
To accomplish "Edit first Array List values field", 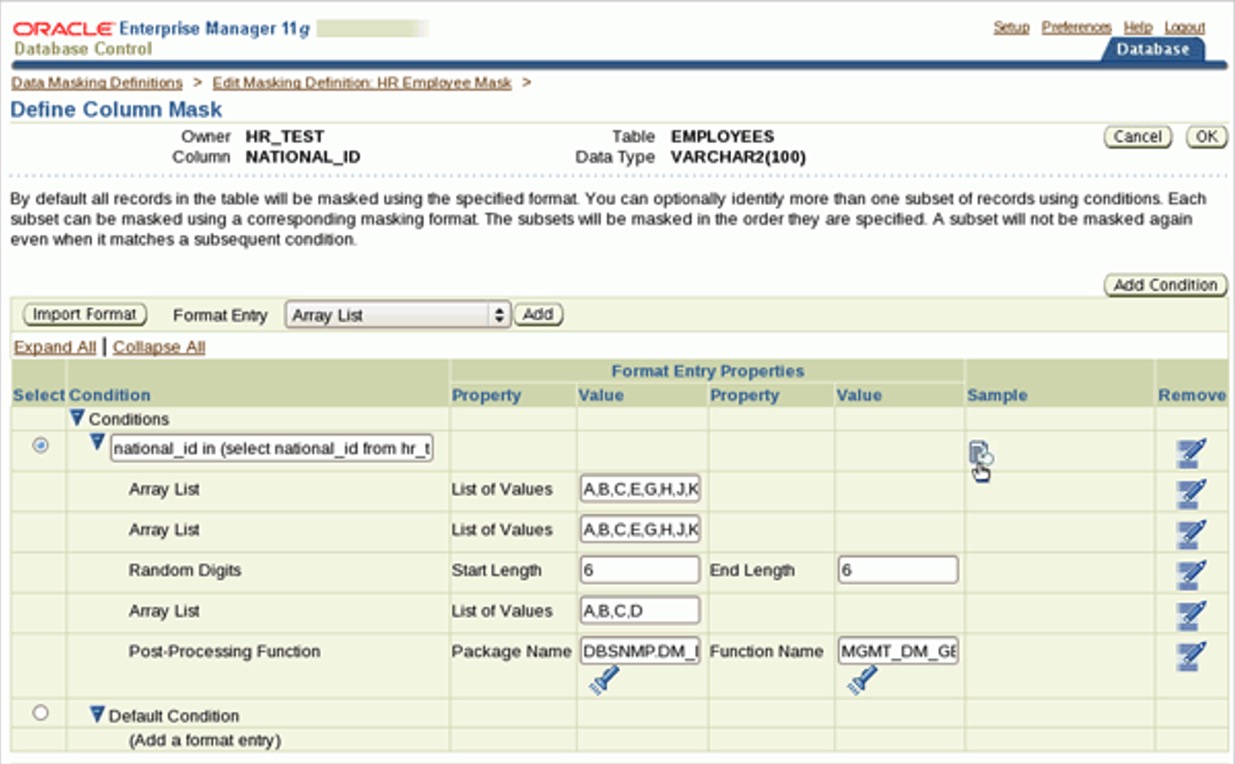I will pos(640,489).
